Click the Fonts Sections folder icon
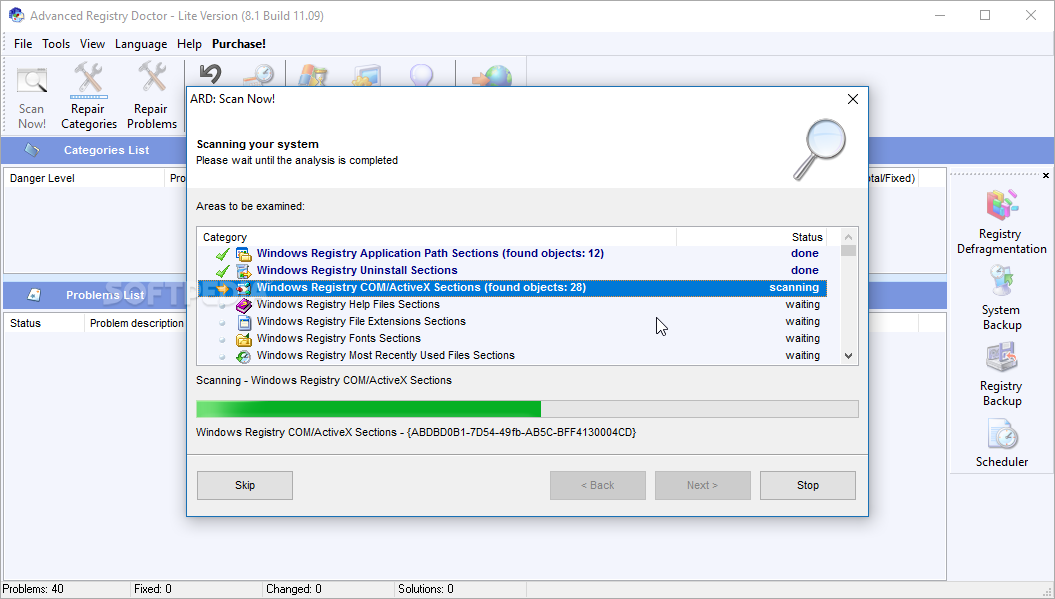Image resolution: width=1055 pixels, height=599 pixels. pyautogui.click(x=244, y=339)
